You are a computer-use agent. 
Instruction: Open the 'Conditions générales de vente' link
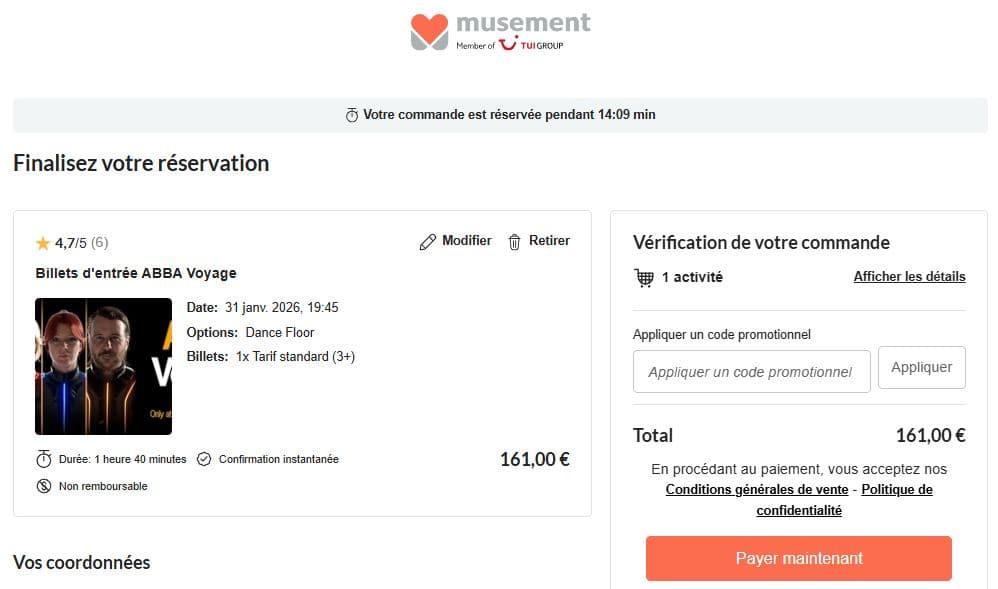(755, 489)
